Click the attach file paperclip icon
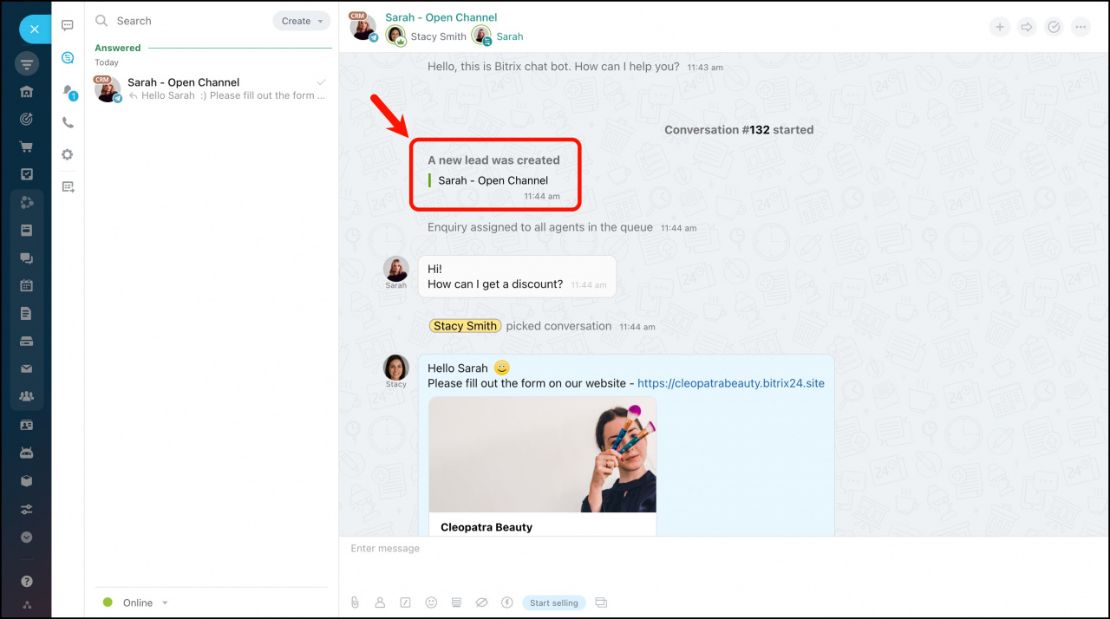 (x=355, y=603)
